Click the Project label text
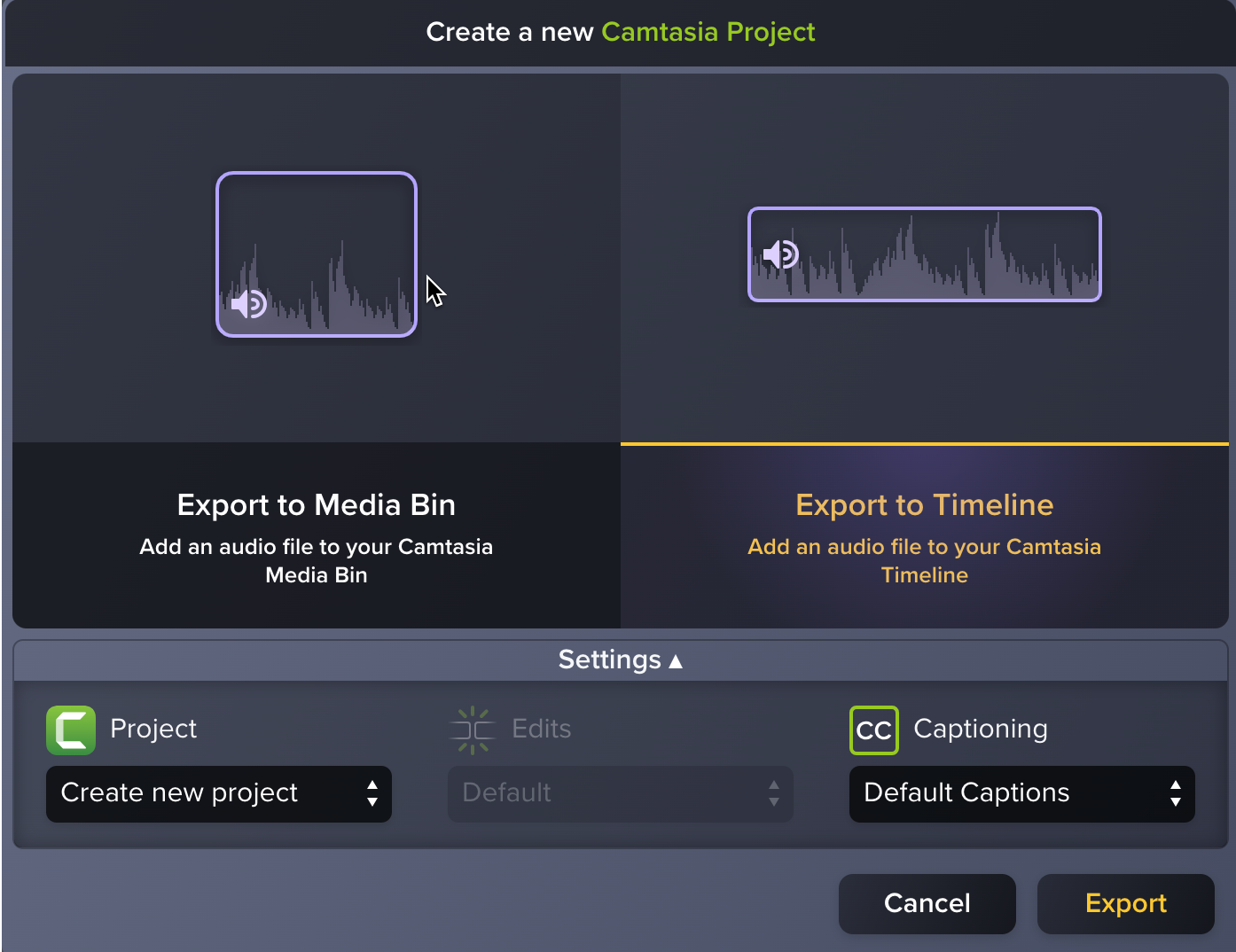1236x952 pixels. tap(153, 729)
